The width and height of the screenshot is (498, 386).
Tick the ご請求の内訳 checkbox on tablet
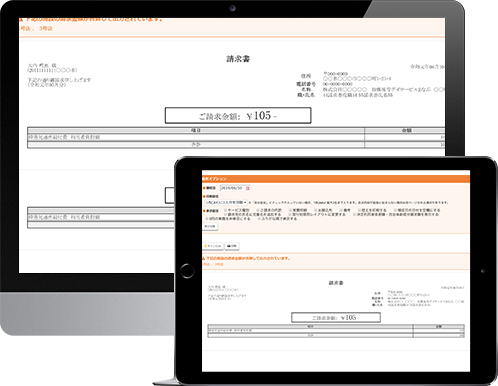tap(258, 210)
